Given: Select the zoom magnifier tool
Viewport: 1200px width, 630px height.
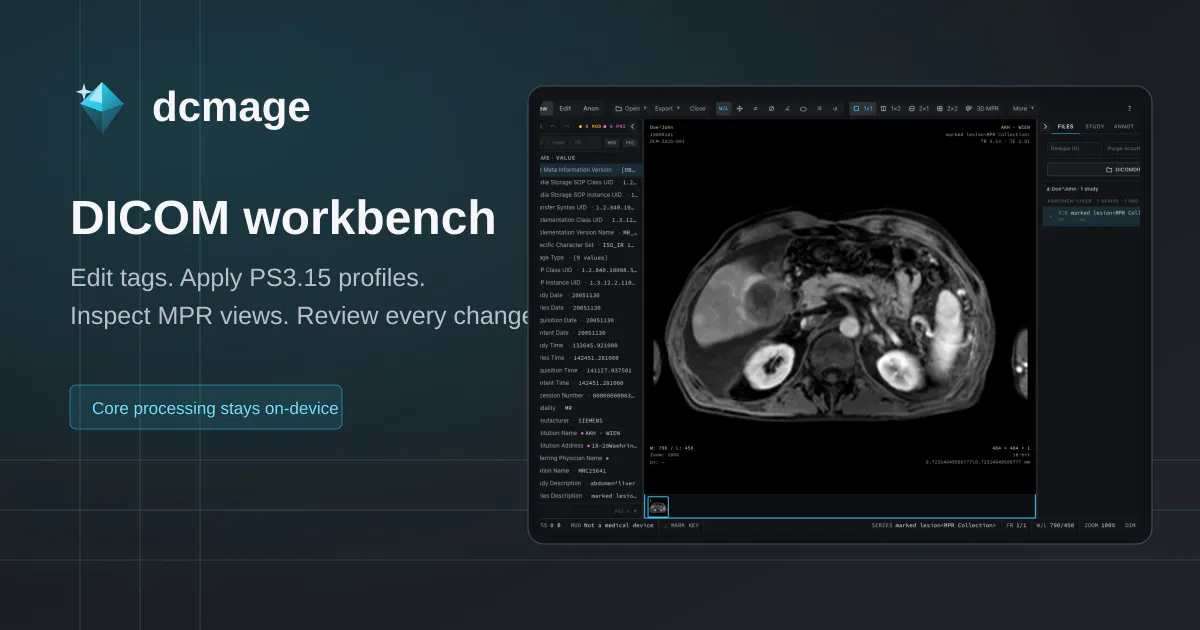Looking at the screenshot, I should click(756, 108).
